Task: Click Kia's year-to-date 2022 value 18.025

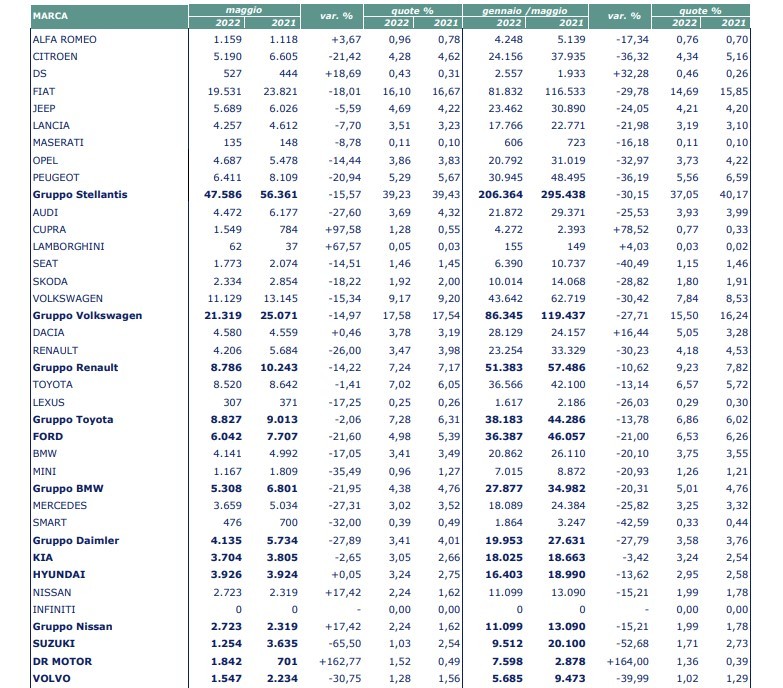Action: tap(504, 557)
